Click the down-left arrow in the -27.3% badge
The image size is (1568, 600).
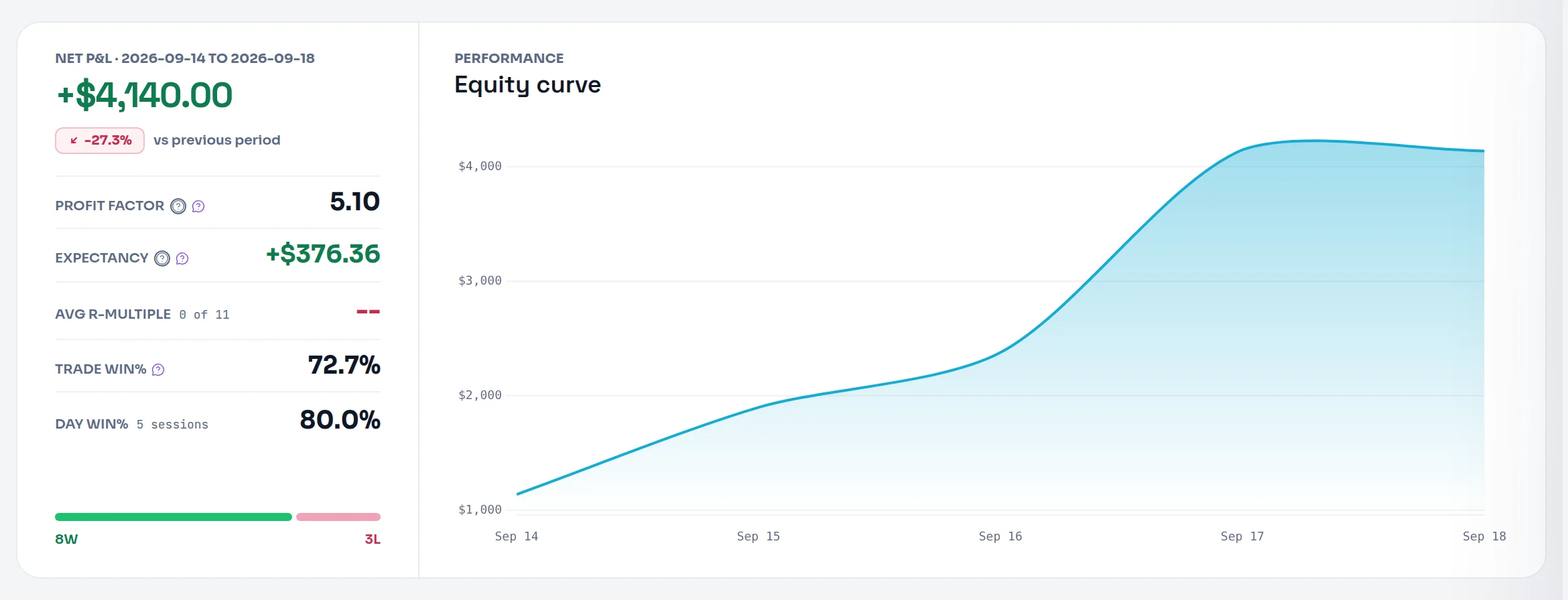[74, 141]
